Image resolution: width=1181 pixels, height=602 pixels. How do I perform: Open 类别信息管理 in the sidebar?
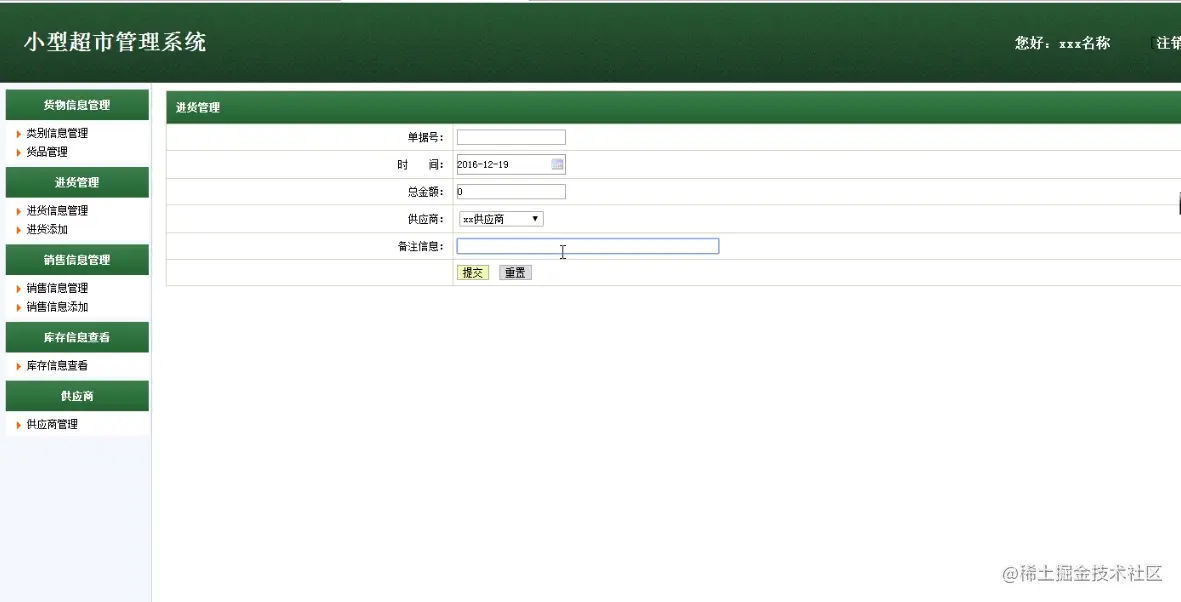[57, 133]
